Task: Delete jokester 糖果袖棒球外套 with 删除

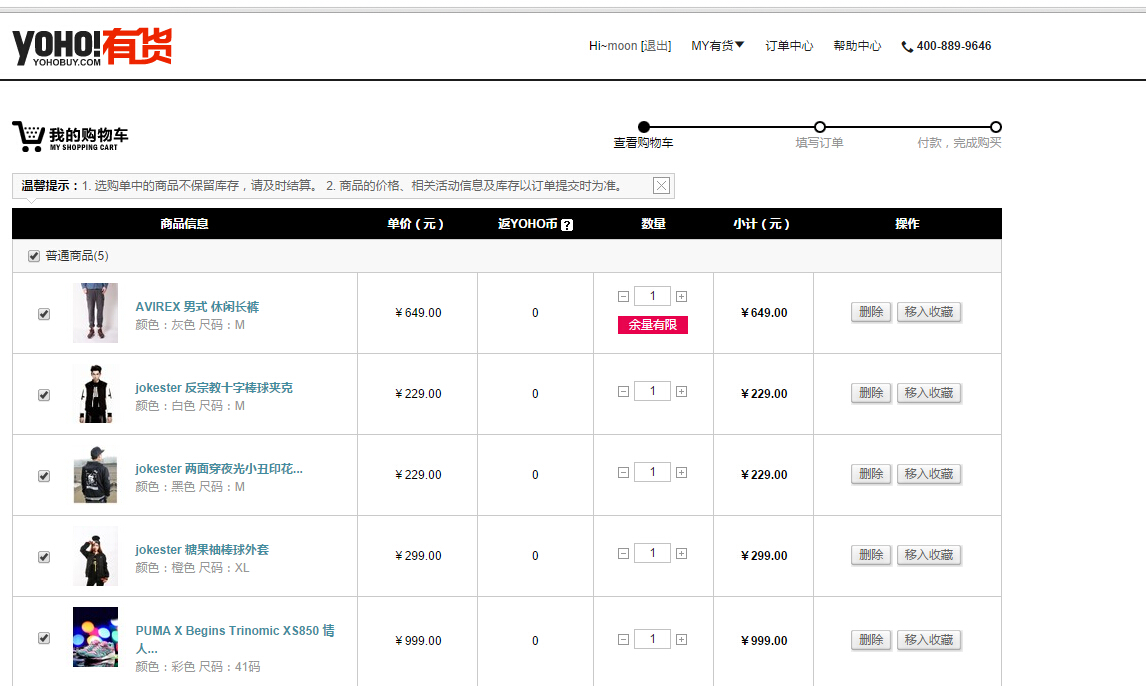Action: click(870, 555)
